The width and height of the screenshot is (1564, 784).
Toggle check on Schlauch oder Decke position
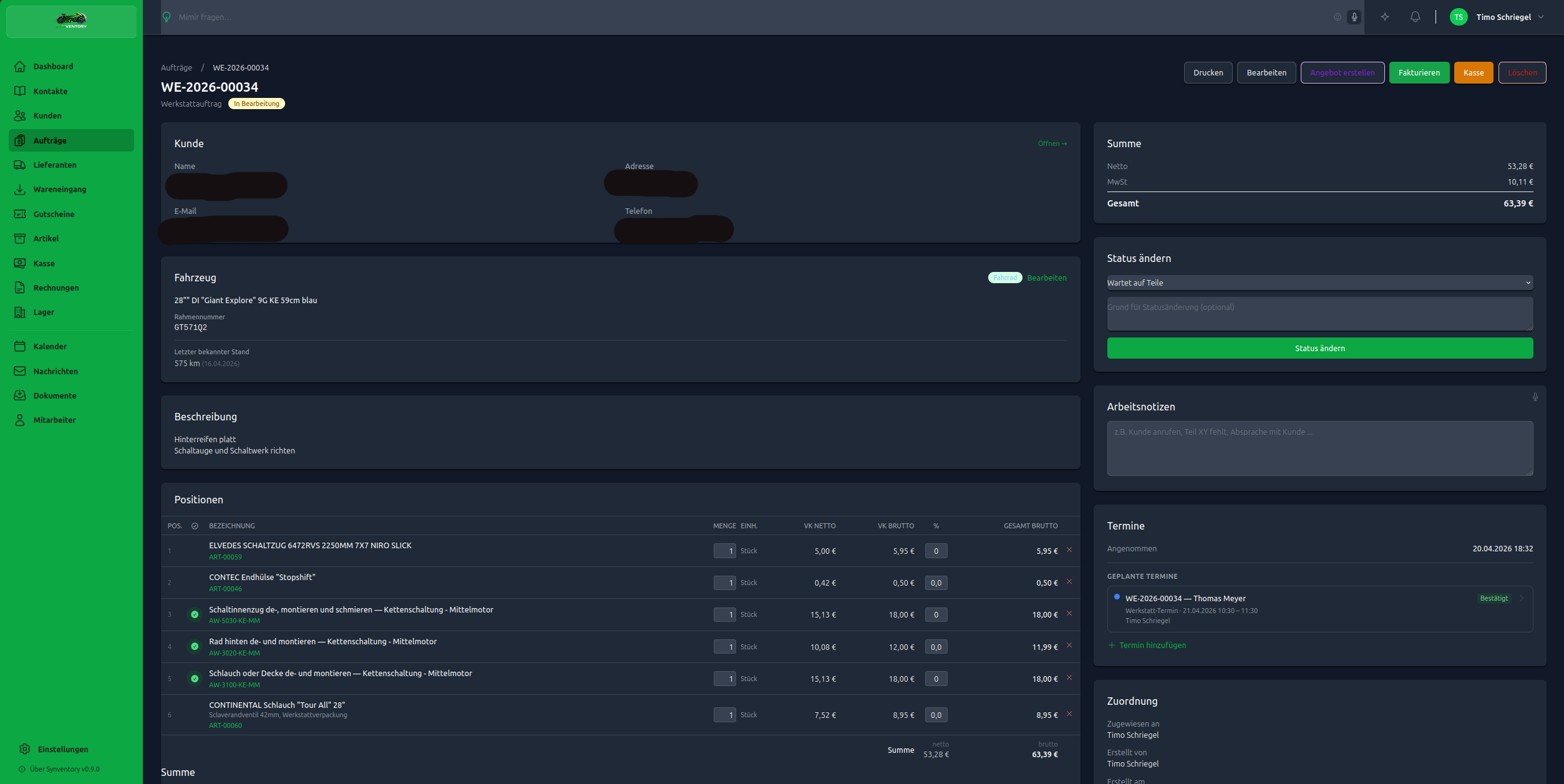195,679
